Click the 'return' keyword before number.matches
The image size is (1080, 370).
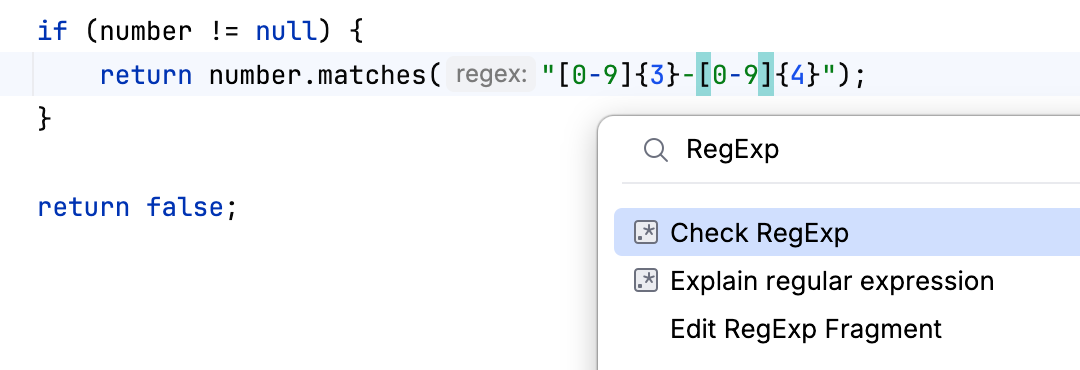(x=146, y=74)
